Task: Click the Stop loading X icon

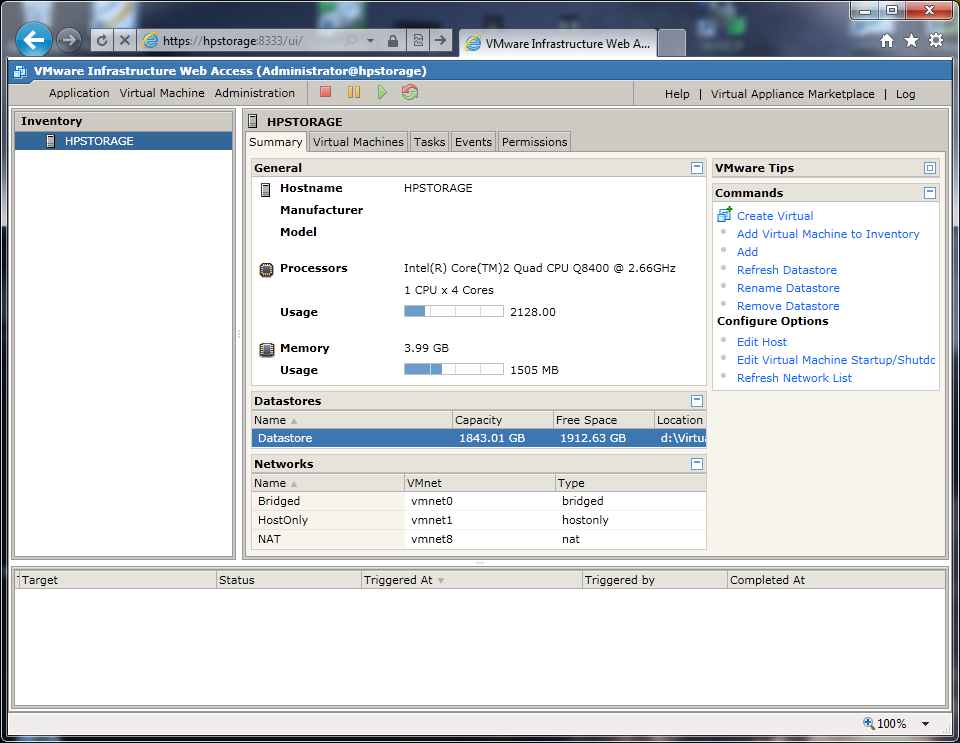Action: click(124, 41)
